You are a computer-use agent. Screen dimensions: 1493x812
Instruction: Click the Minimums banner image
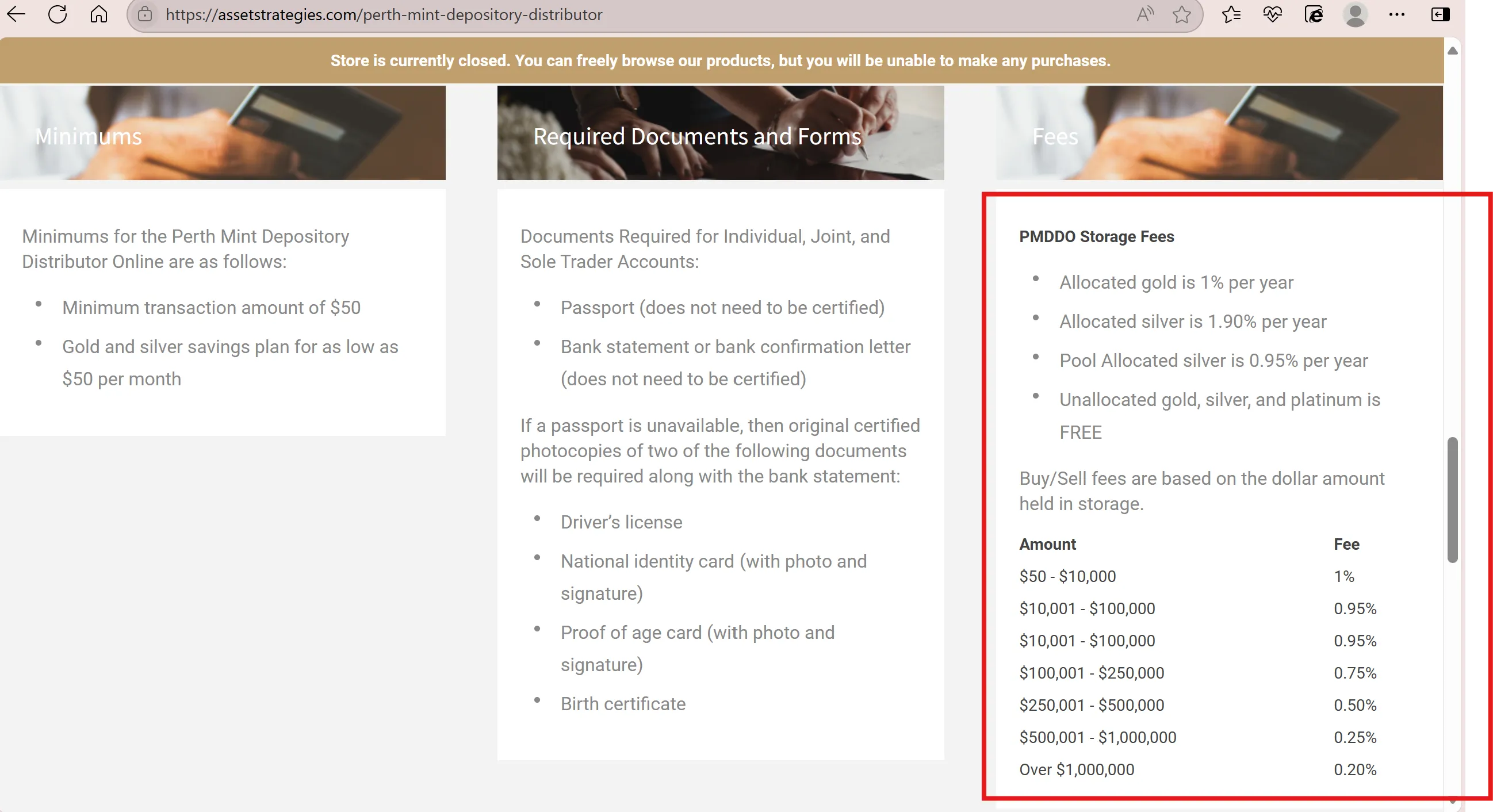coord(223,133)
